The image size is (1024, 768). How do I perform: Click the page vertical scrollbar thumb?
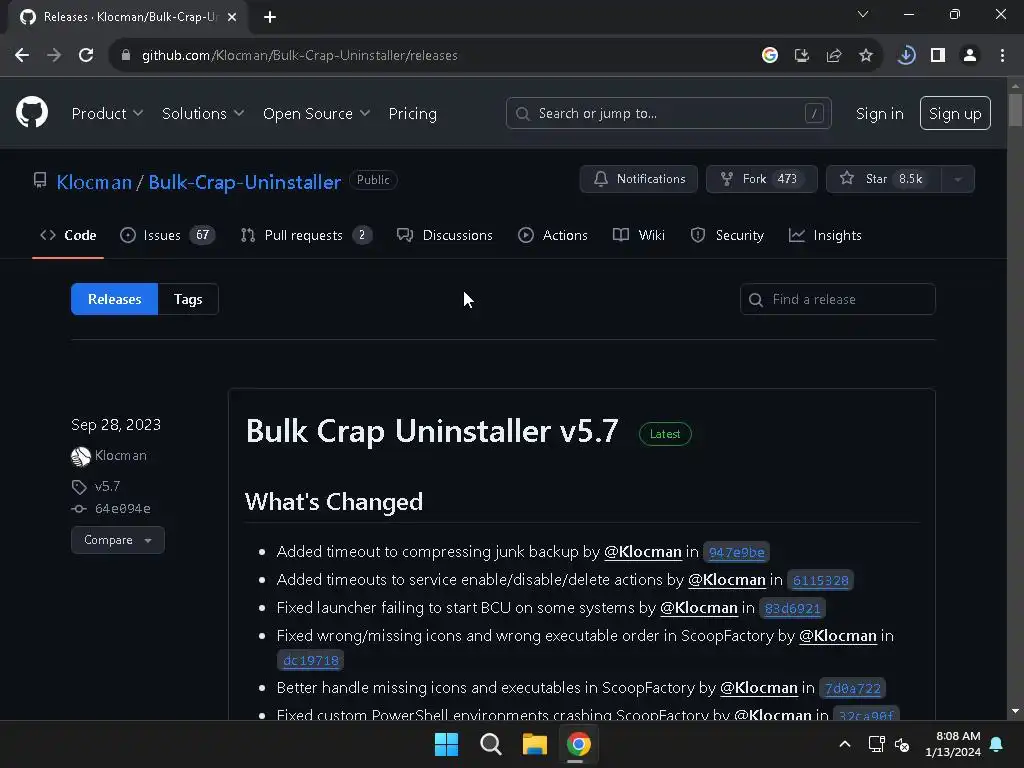tap(1015, 110)
